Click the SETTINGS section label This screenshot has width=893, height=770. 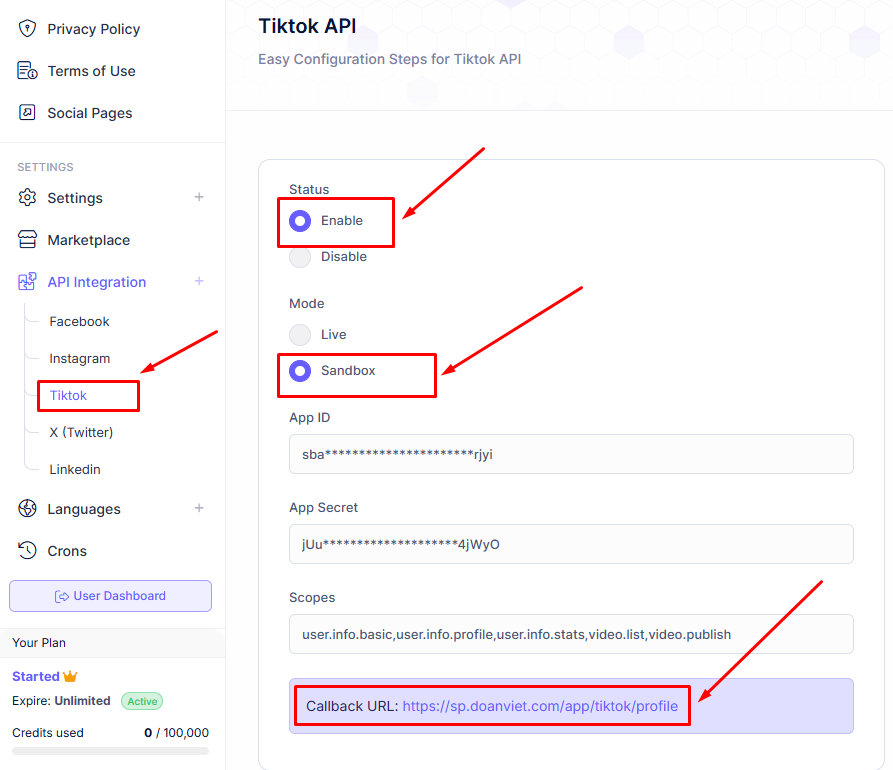45,167
